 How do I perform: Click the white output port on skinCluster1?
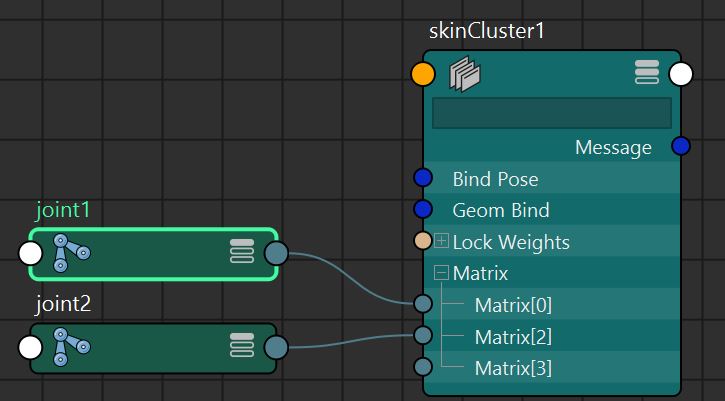pyautogui.click(x=681, y=74)
